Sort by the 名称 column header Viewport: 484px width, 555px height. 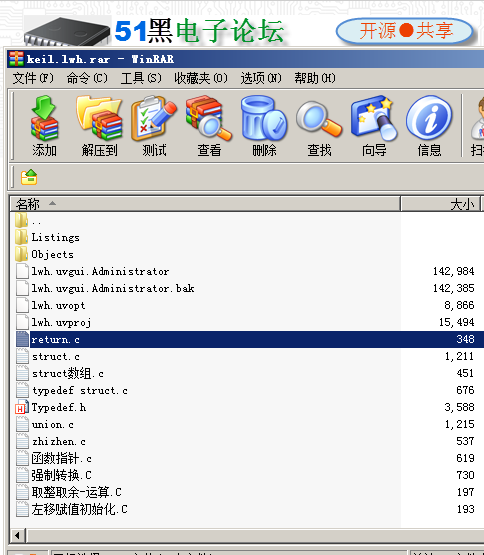(205, 204)
